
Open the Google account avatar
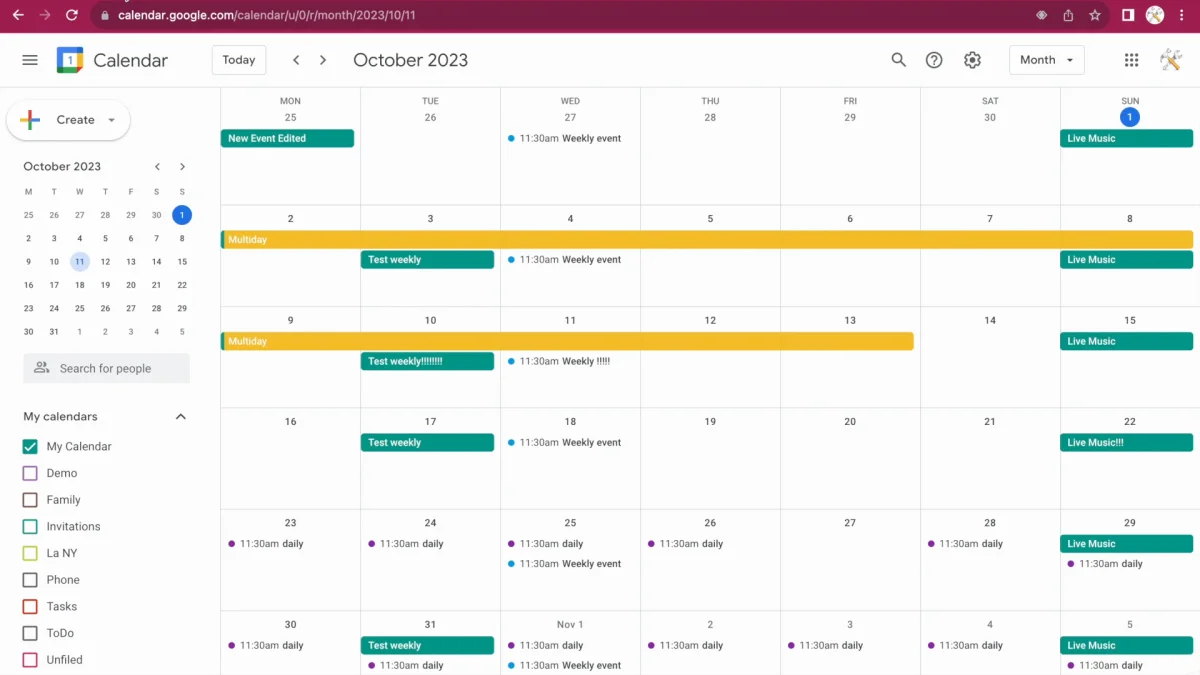click(1171, 60)
